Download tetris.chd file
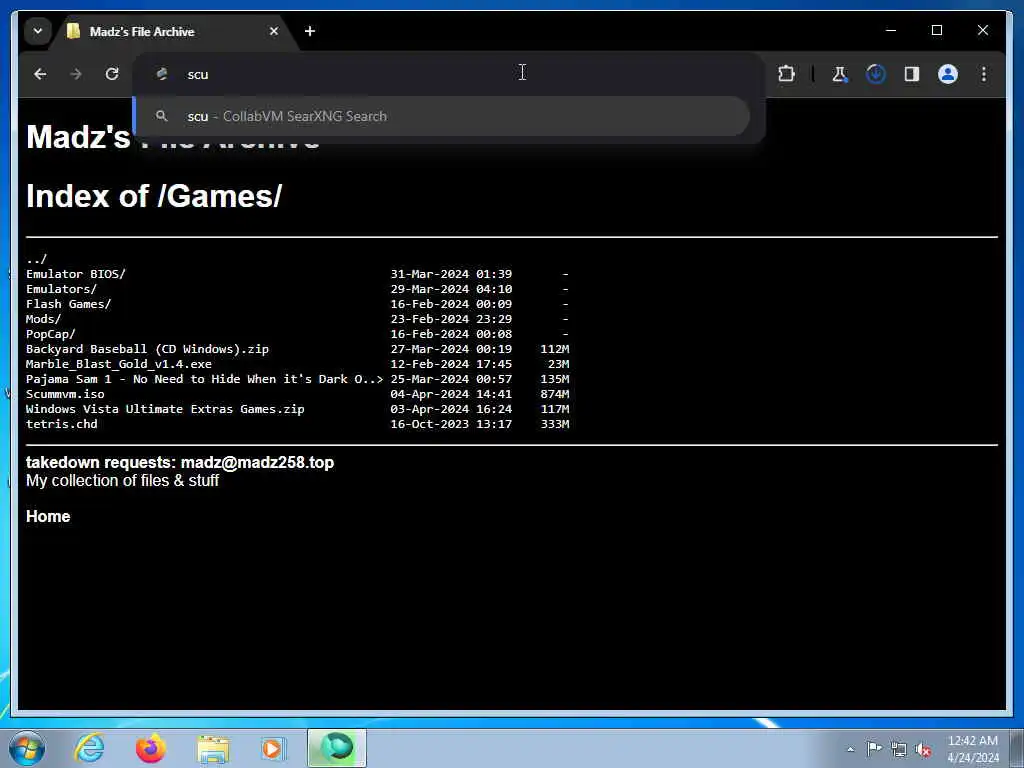 pos(61,424)
